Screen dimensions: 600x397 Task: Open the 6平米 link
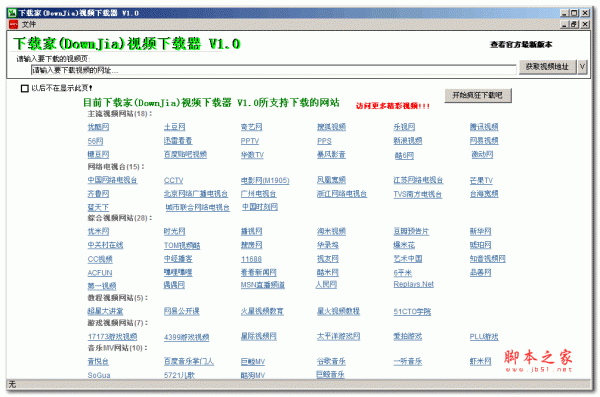click(403, 273)
